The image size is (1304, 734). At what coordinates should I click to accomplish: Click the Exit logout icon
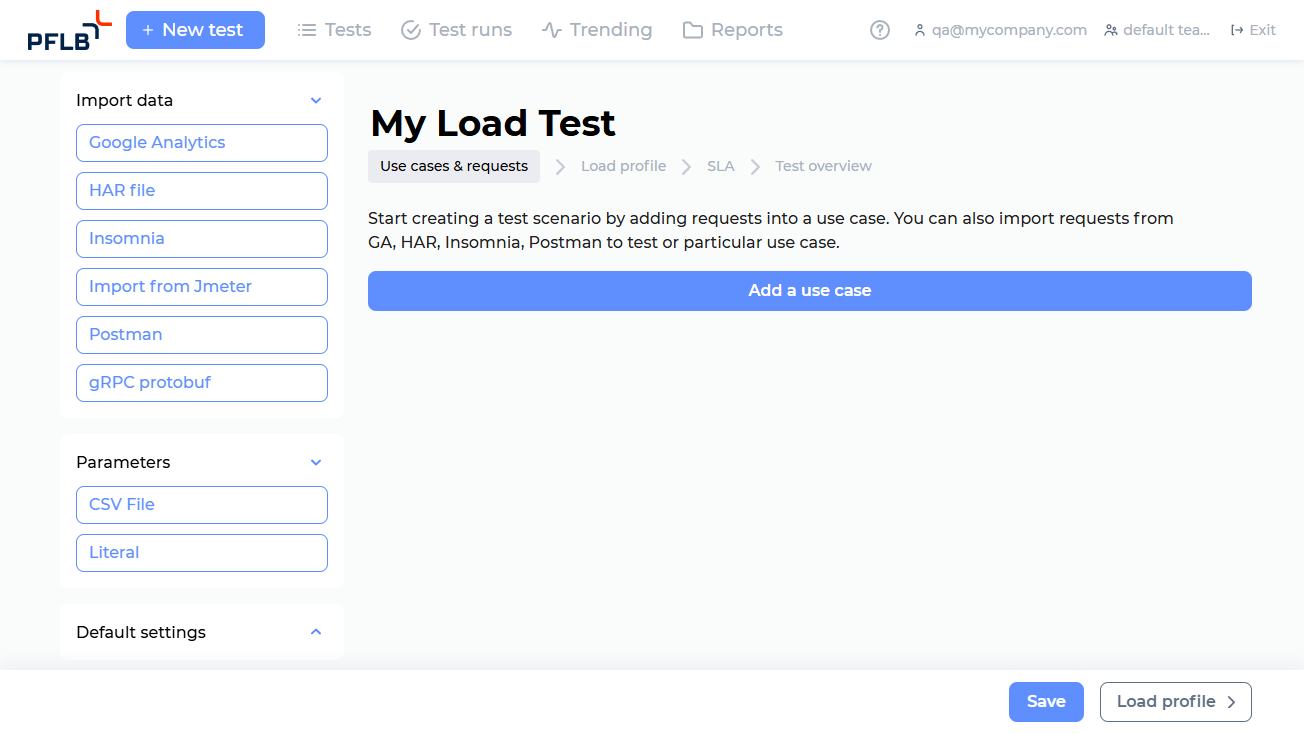(1232, 29)
